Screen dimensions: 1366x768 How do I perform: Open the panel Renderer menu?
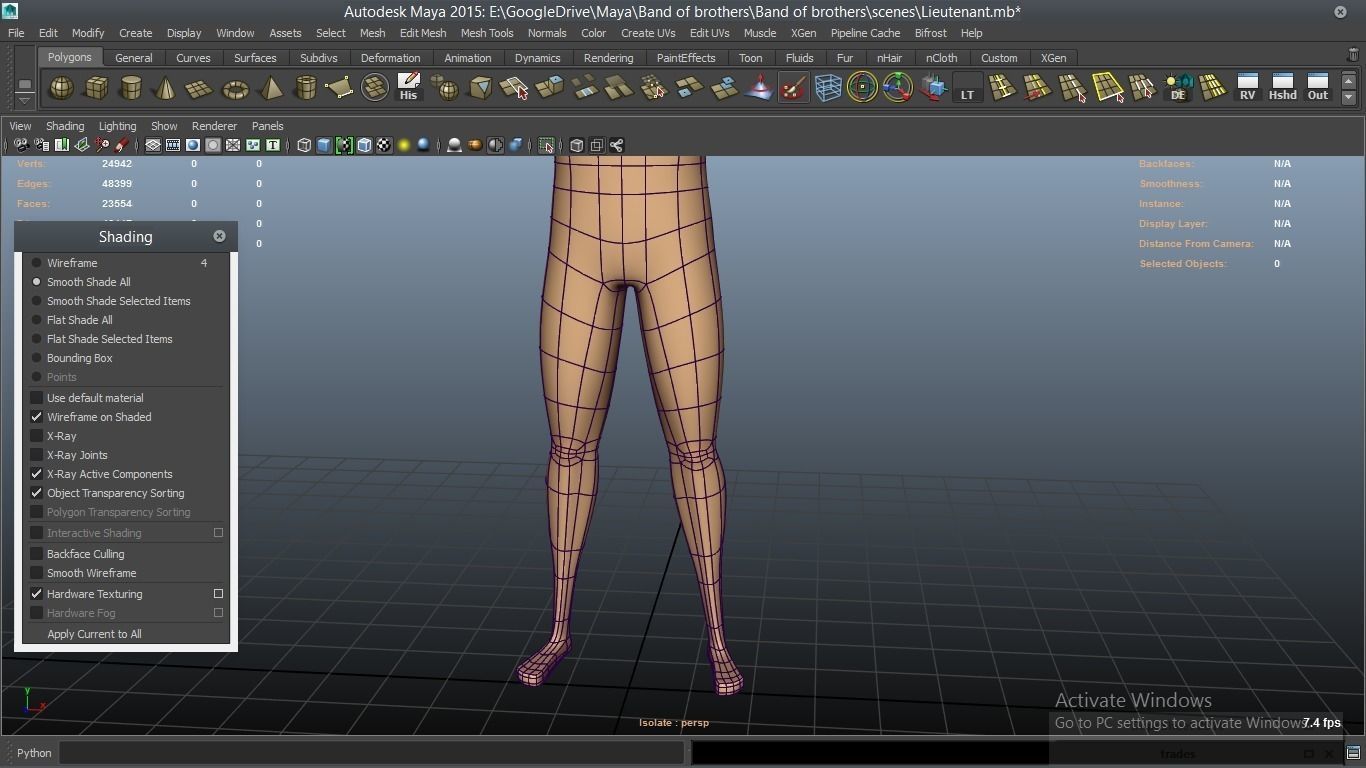214,126
